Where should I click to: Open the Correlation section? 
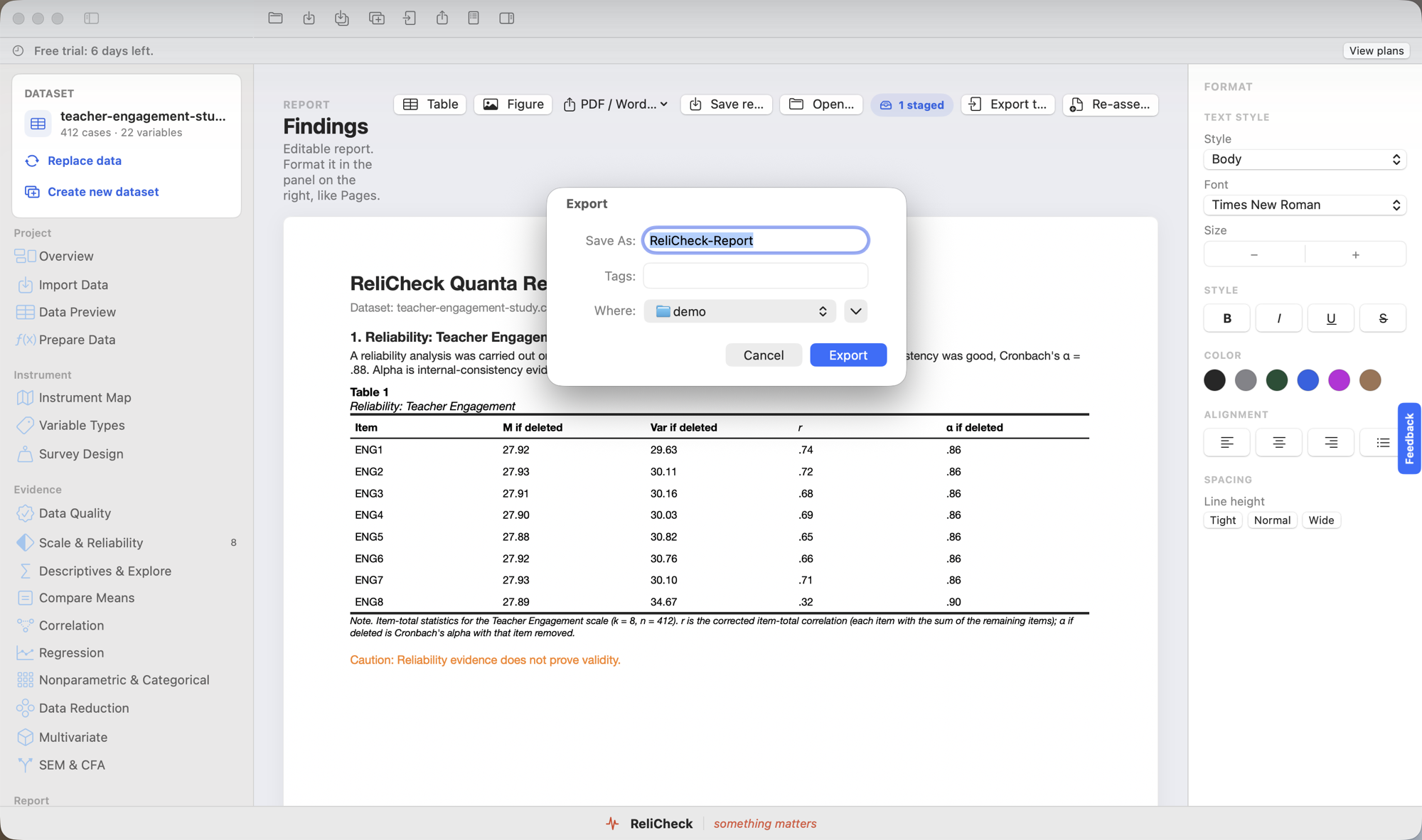(x=71, y=625)
